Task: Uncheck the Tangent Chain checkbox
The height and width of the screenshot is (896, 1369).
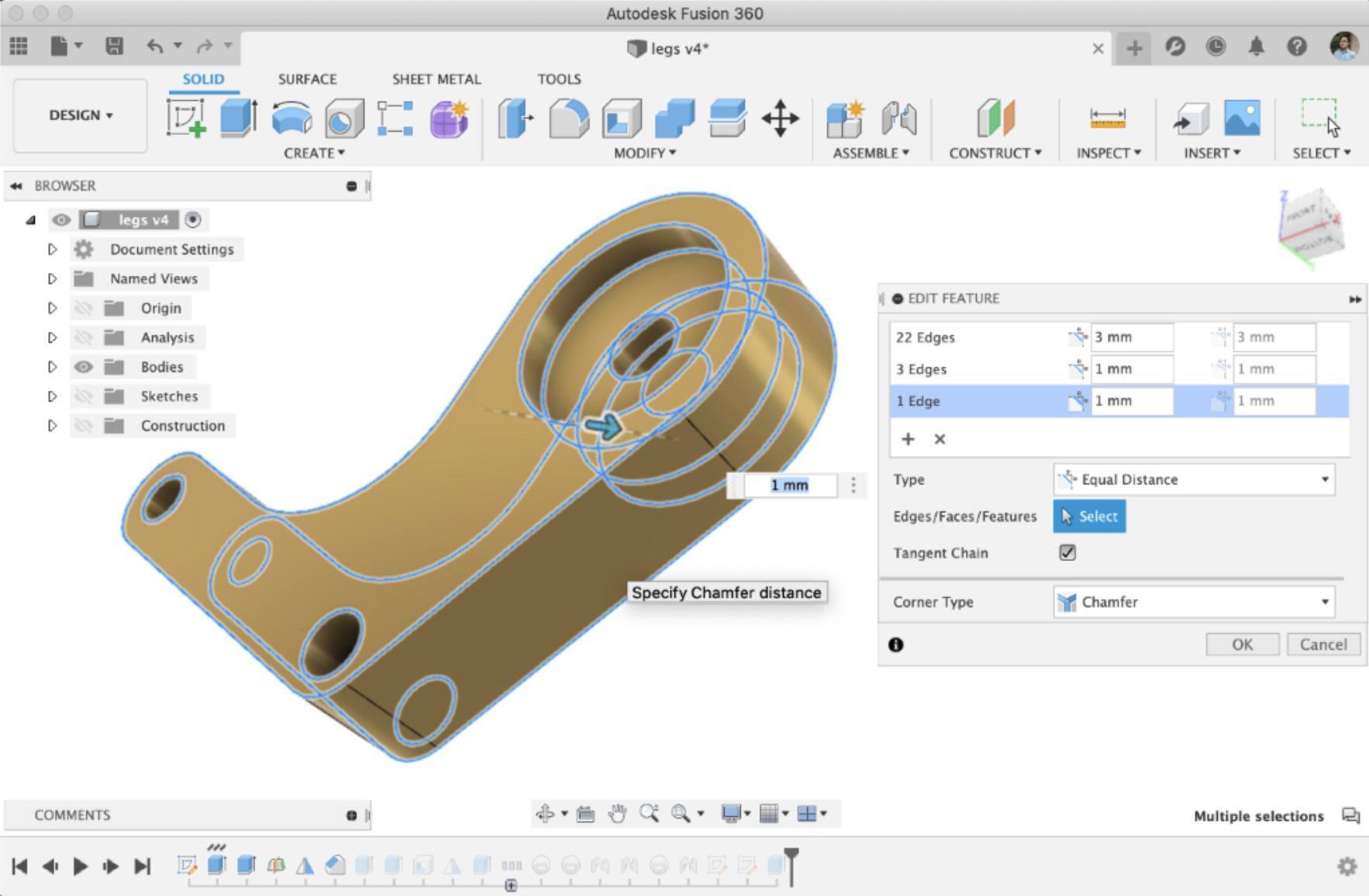Action: (1067, 553)
